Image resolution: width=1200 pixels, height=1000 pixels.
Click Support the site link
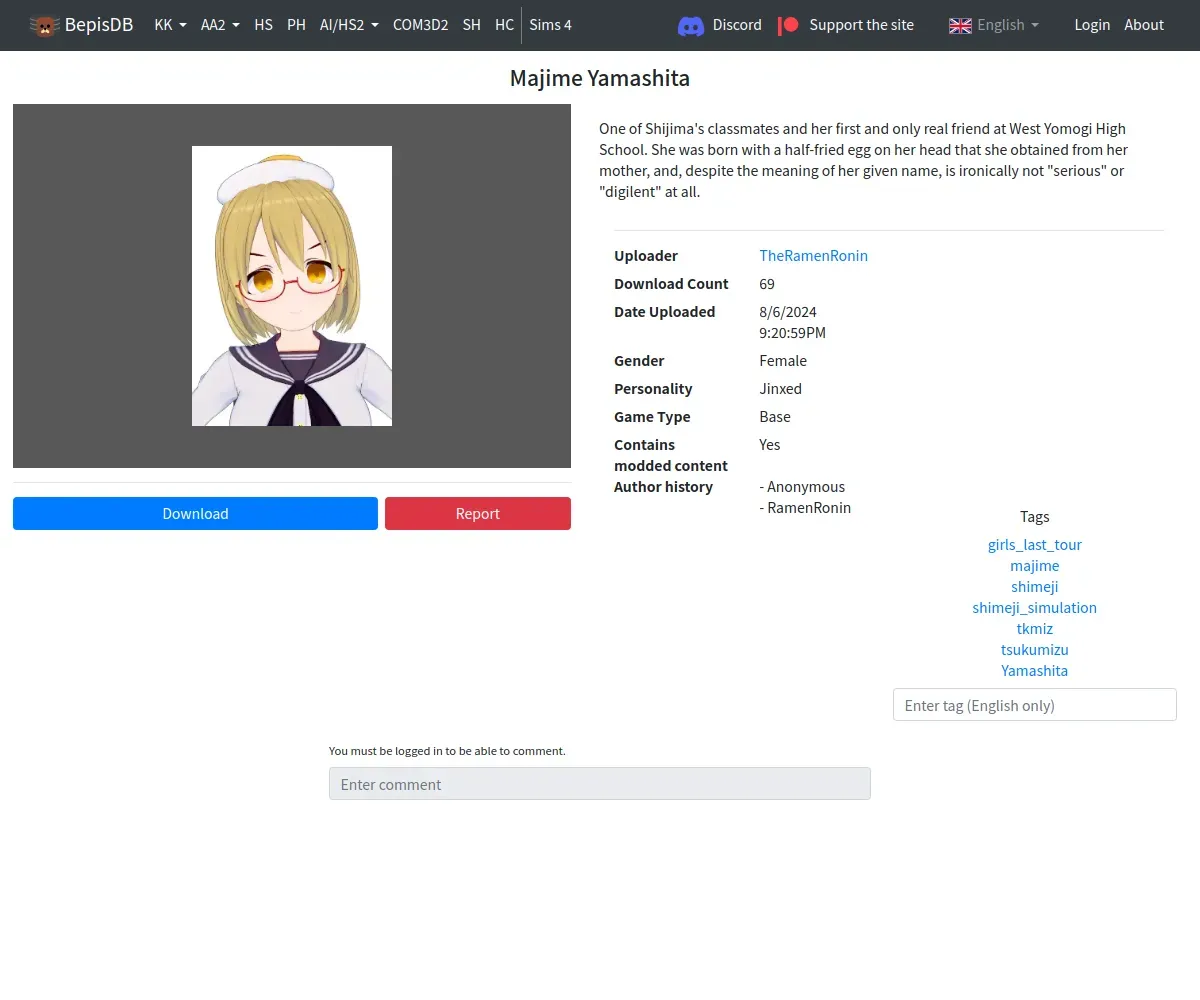pos(861,25)
